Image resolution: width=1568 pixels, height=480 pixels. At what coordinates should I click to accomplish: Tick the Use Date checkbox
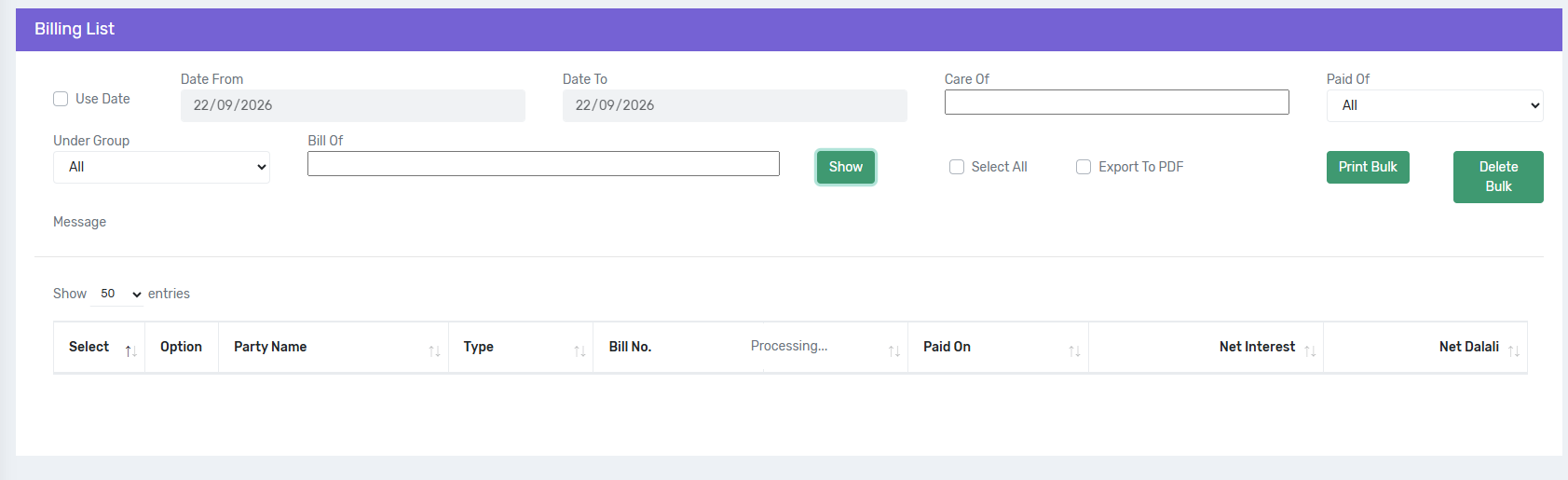click(61, 99)
